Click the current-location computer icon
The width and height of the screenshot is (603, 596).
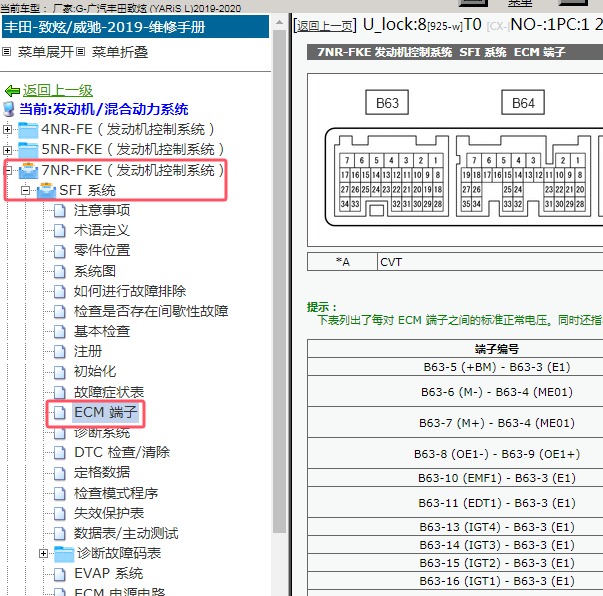8,109
